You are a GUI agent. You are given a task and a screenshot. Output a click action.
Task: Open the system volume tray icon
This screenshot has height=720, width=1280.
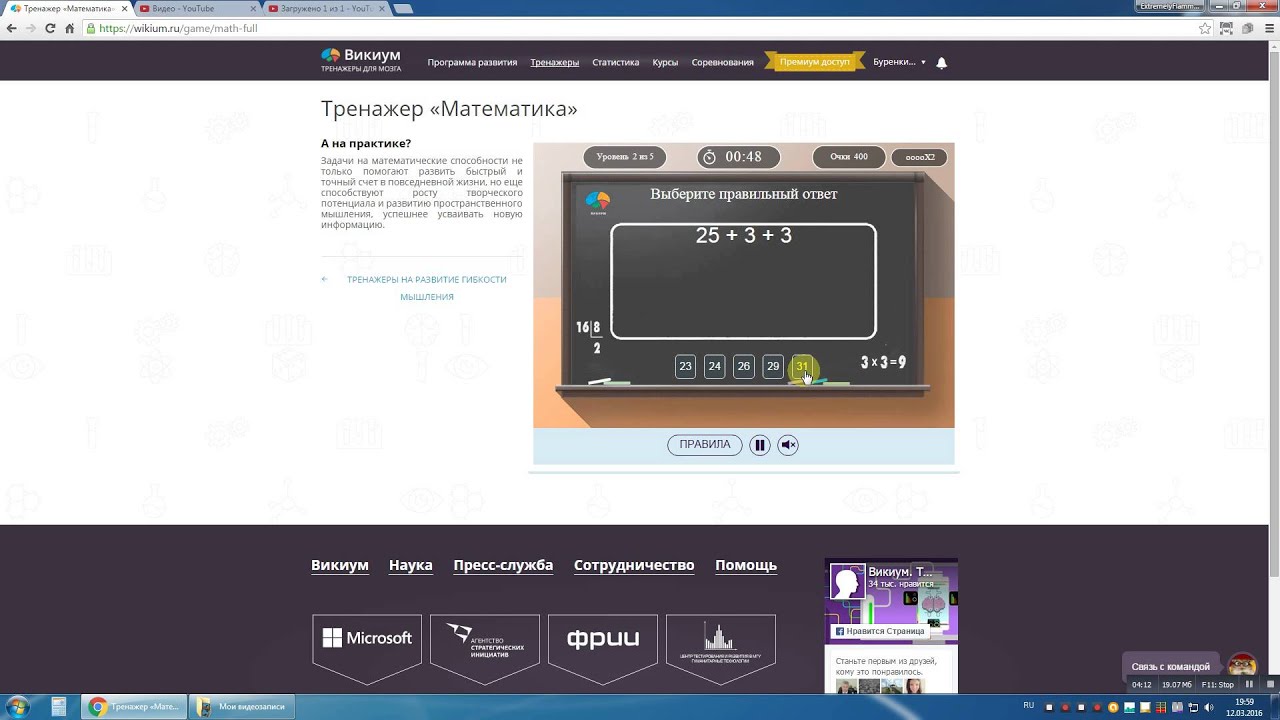[x=1211, y=707]
